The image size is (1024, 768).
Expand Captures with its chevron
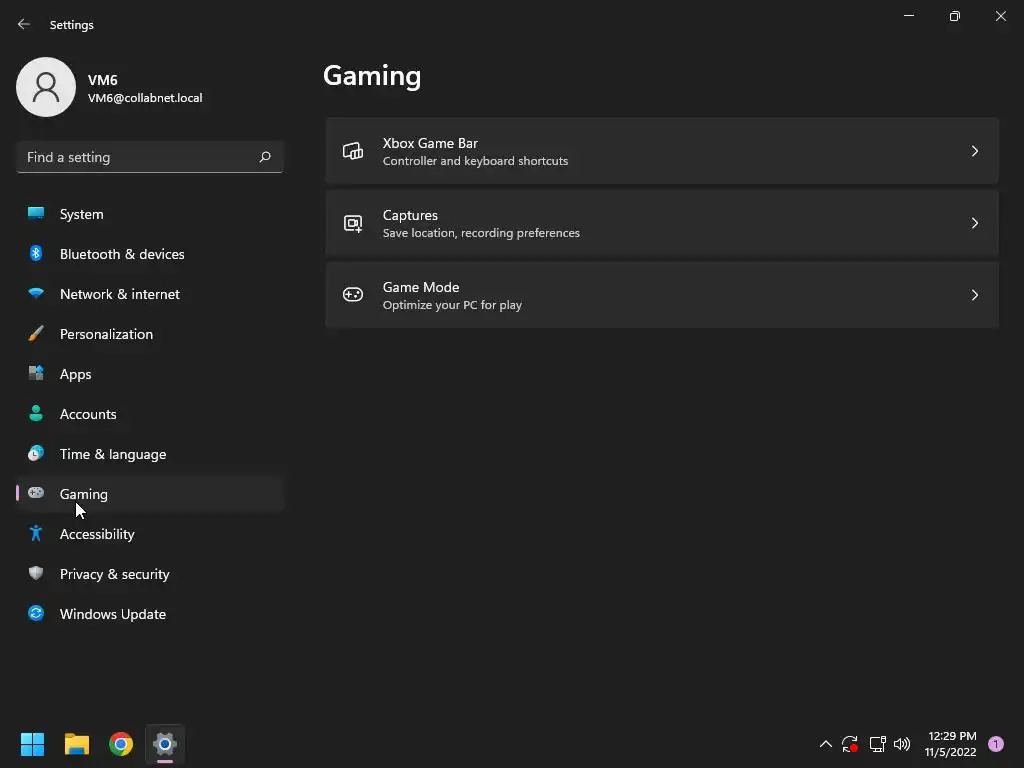[974, 223]
